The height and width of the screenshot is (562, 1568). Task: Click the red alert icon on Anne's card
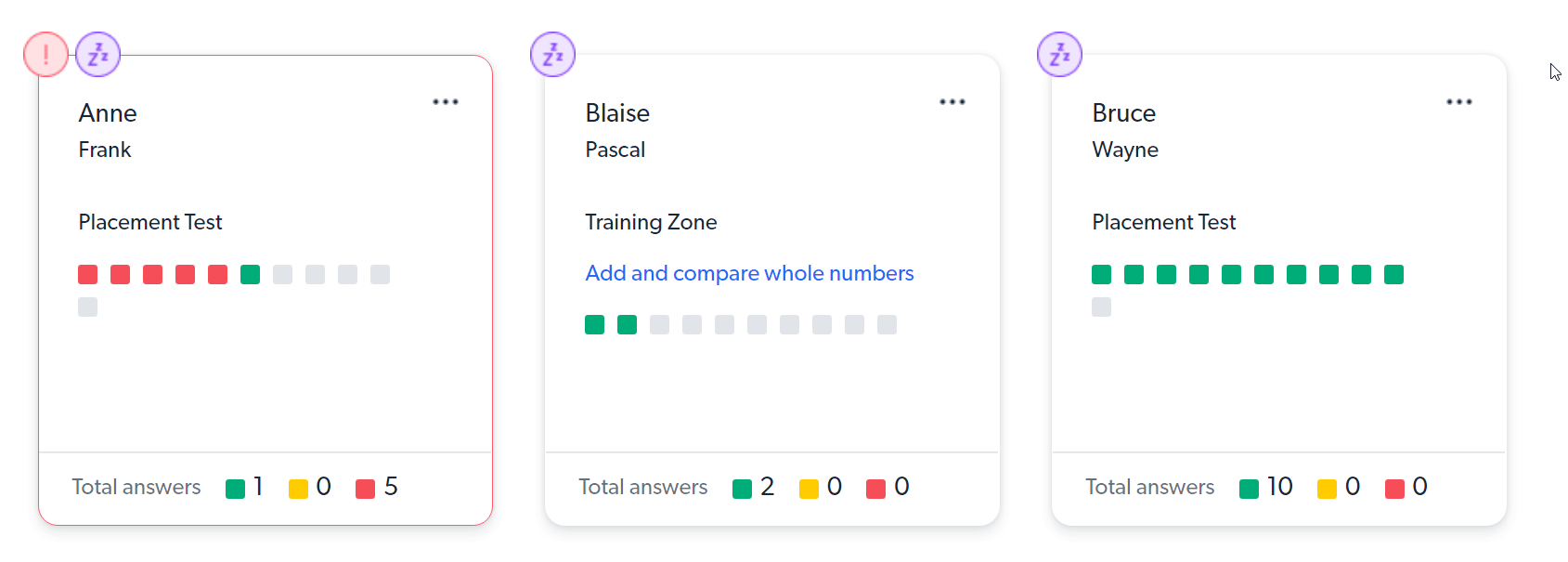(45, 55)
